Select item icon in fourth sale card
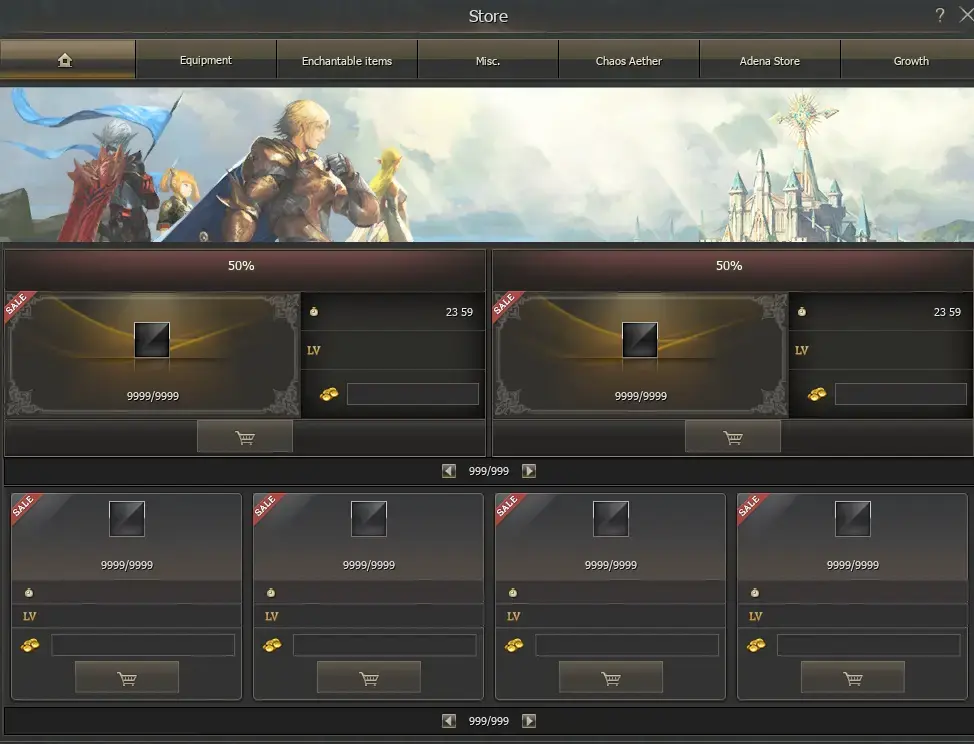This screenshot has height=744, width=974. point(853,519)
